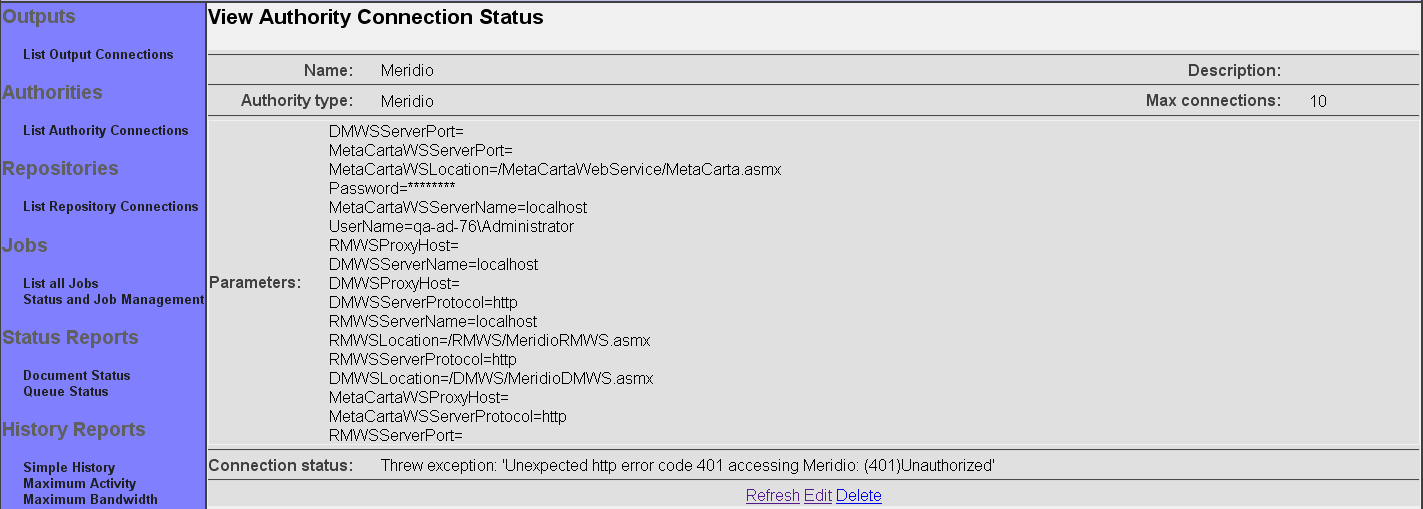Open List Repository Connections page
The width and height of the screenshot is (1423, 509).
pos(110,207)
